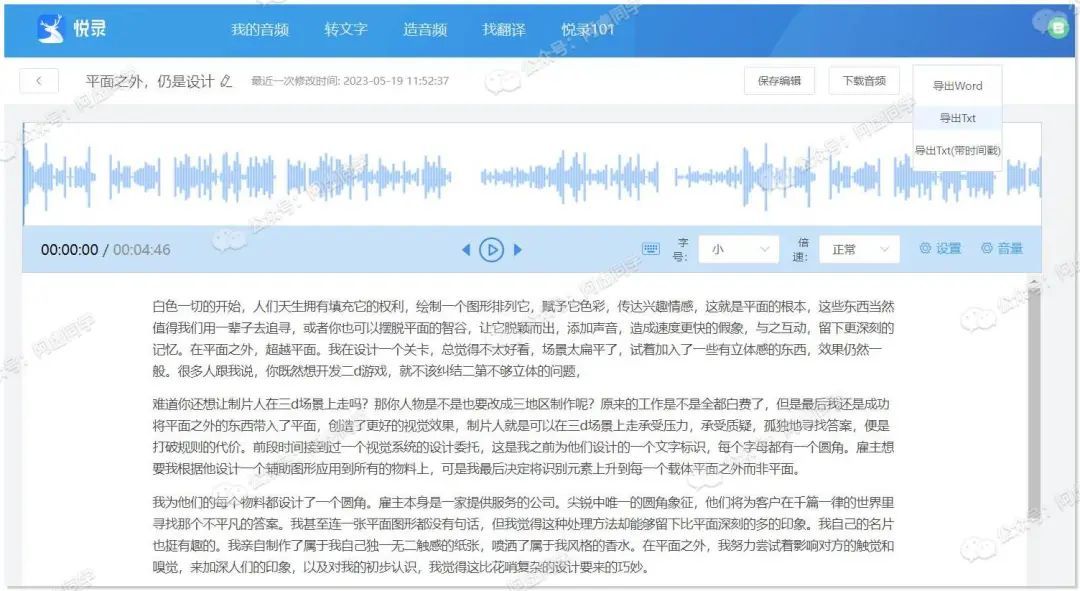This screenshot has width=1080, height=591.
Task: Open the 我的音频 tab
Action: pyautogui.click(x=260, y=30)
